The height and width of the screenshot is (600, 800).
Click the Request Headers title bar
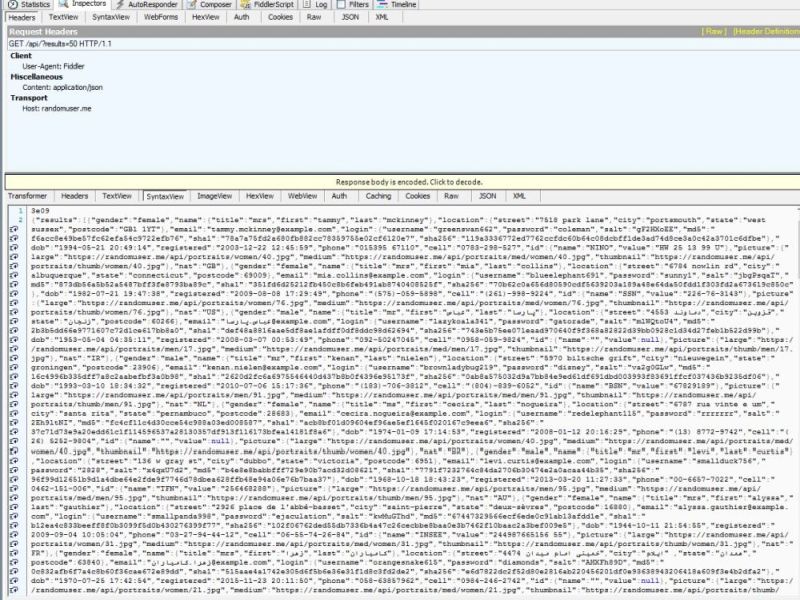point(402,32)
